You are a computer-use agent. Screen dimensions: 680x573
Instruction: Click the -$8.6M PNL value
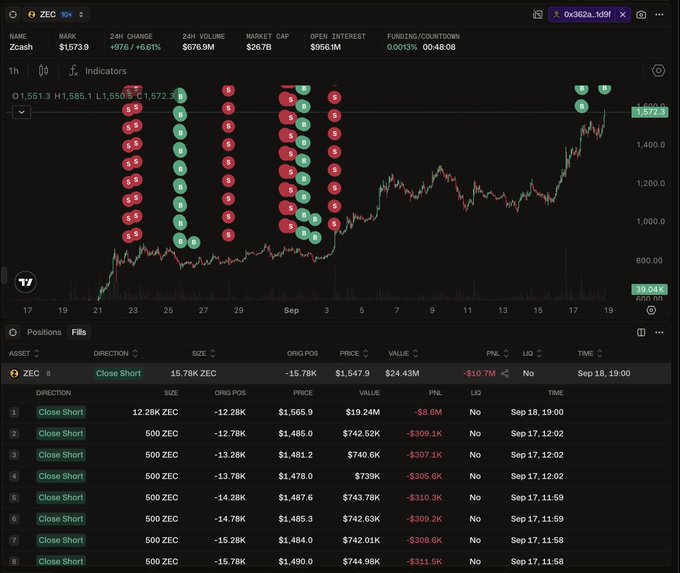coord(428,412)
